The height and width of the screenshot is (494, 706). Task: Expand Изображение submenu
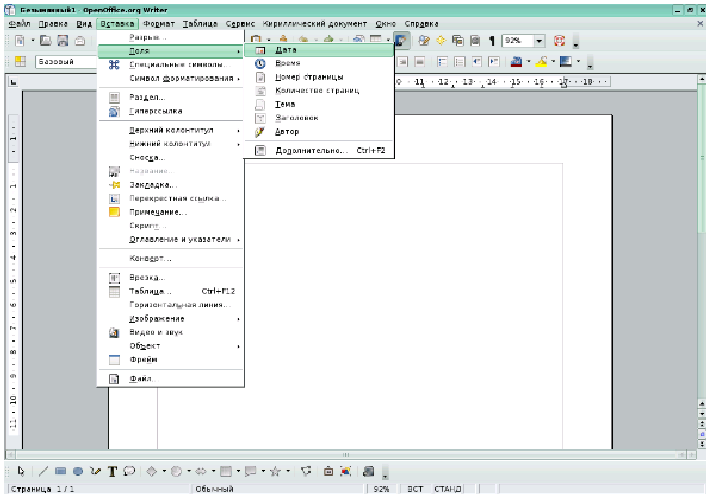(x=171, y=318)
